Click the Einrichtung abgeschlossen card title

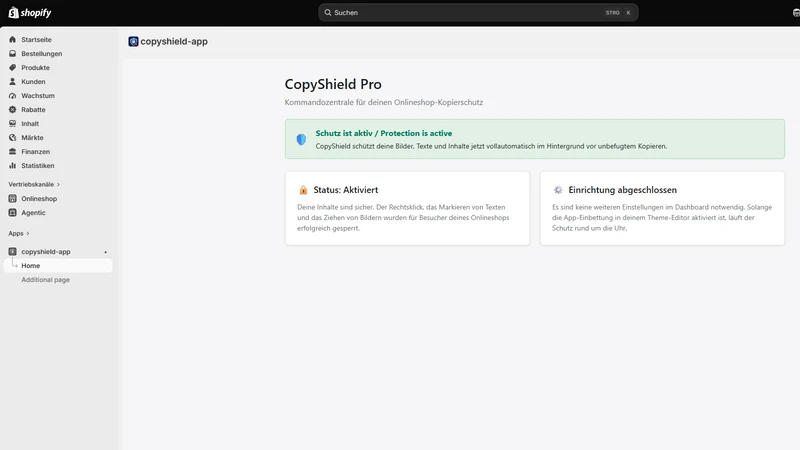622,190
